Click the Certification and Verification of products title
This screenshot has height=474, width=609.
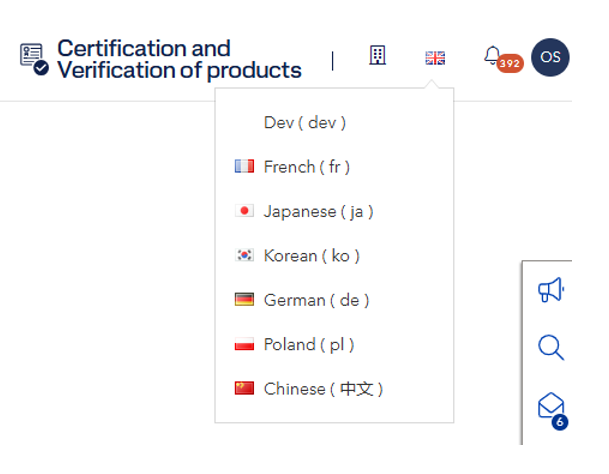click(179, 59)
